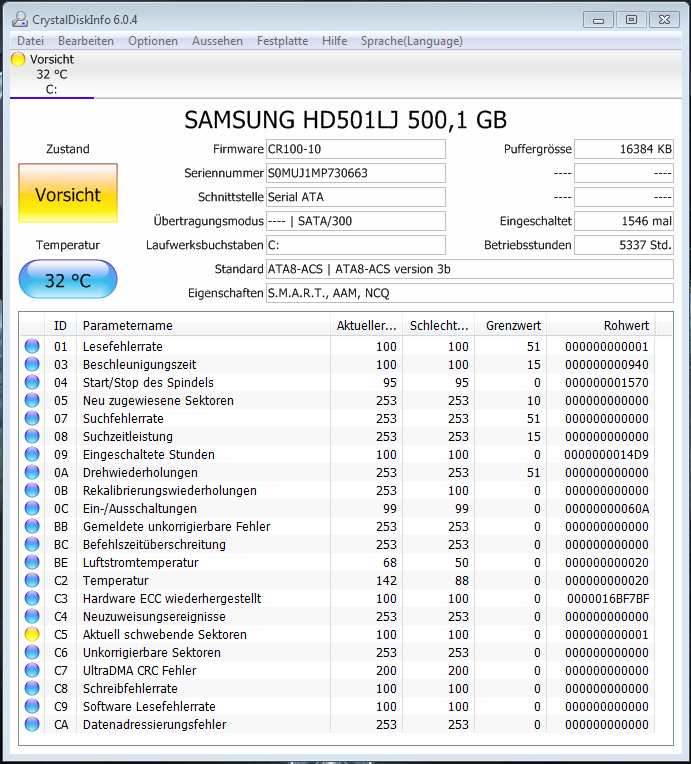Click the blue status dot for Ein-/Ausschaltungen
Viewport: 691px width, 764px height.
pyautogui.click(x=32, y=508)
